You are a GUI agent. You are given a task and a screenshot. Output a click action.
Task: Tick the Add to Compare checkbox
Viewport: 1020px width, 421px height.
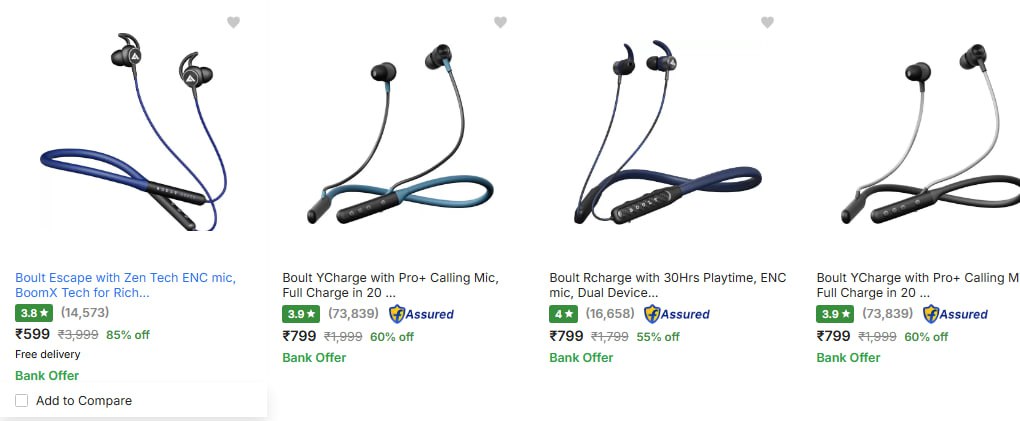pos(21,401)
